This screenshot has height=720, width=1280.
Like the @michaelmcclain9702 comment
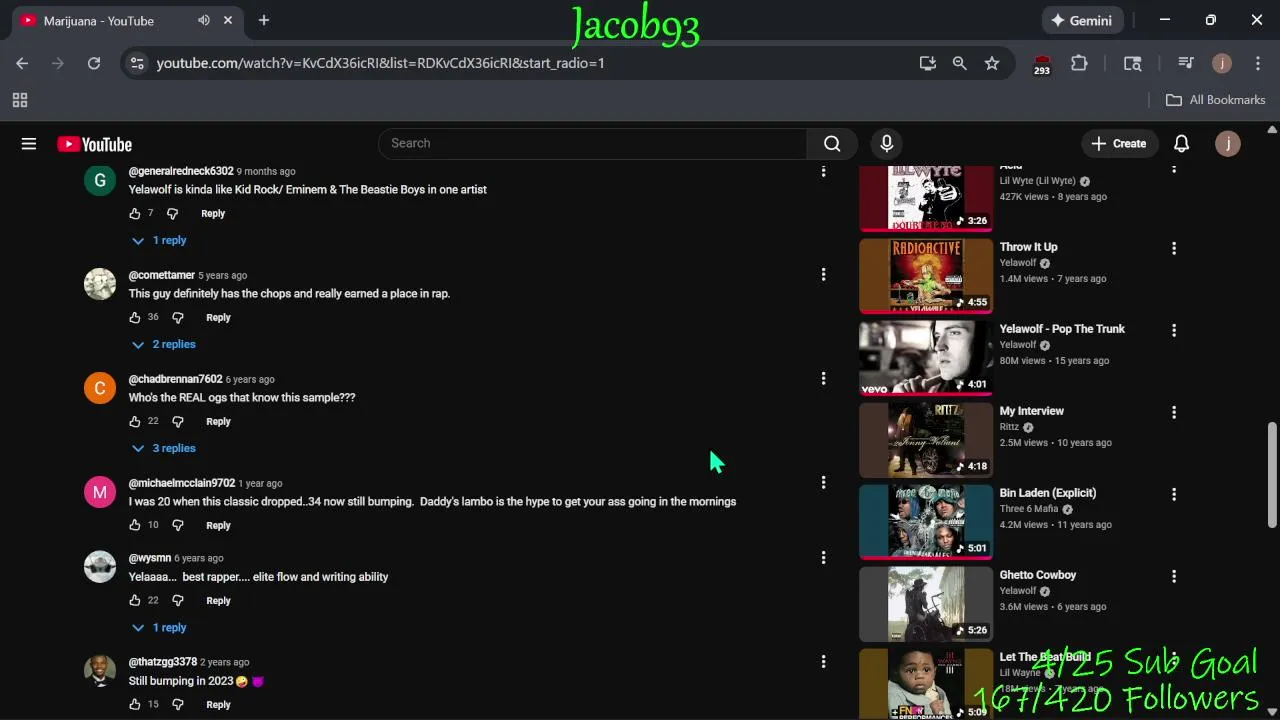click(x=135, y=526)
